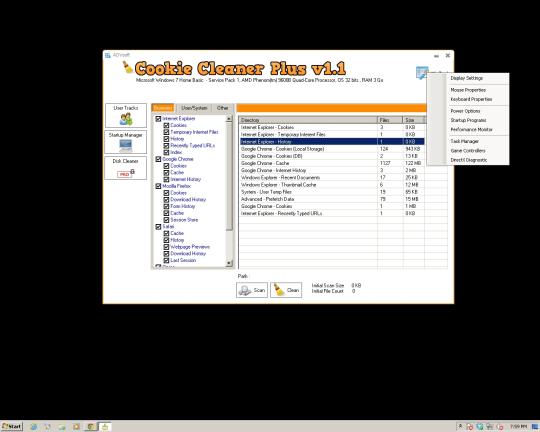The image size is (540, 432).
Task: Select highlighted row Internet Explorer - History
Action: (332, 142)
